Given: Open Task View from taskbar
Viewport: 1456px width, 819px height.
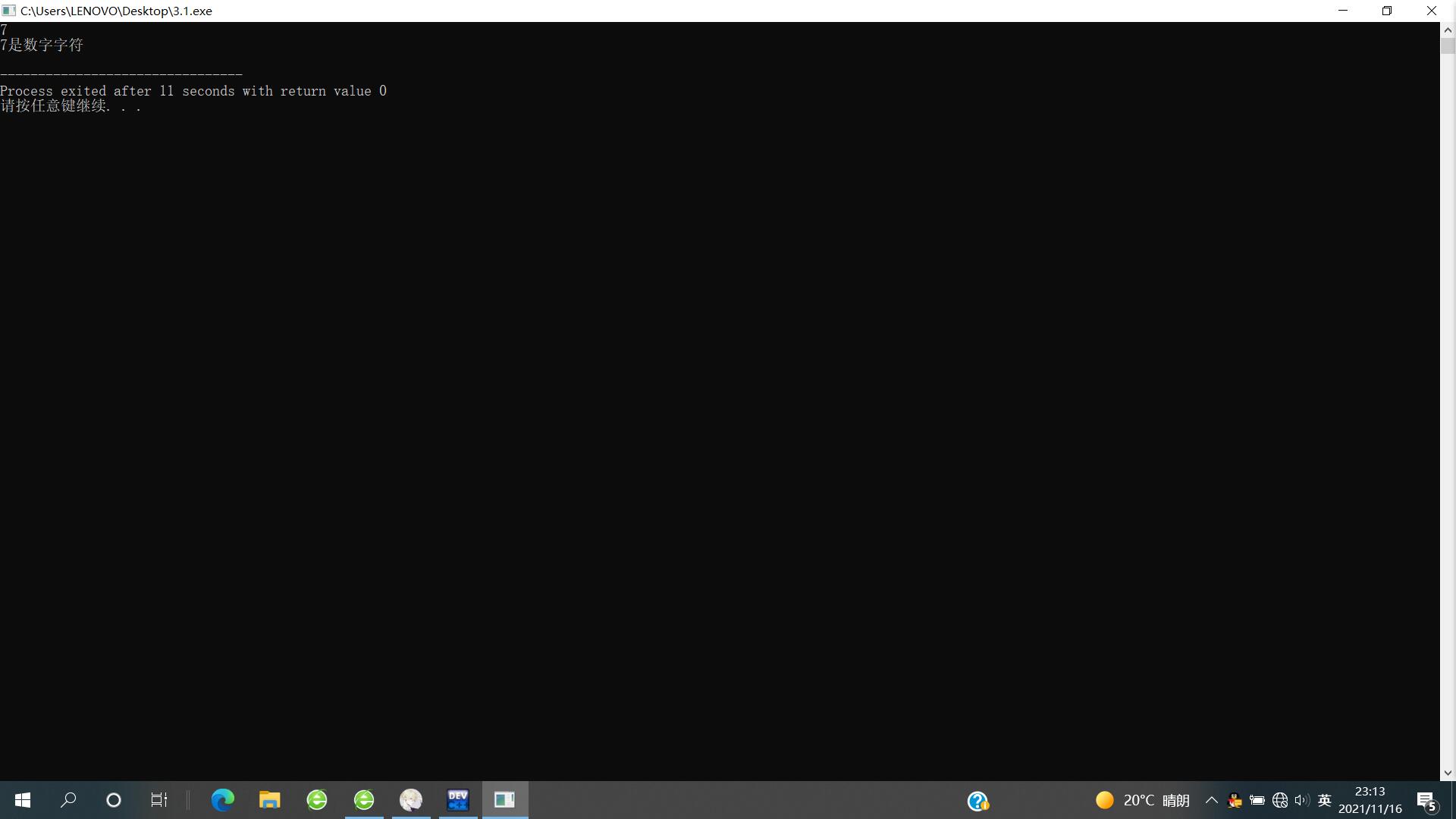Looking at the screenshot, I should click(x=158, y=800).
